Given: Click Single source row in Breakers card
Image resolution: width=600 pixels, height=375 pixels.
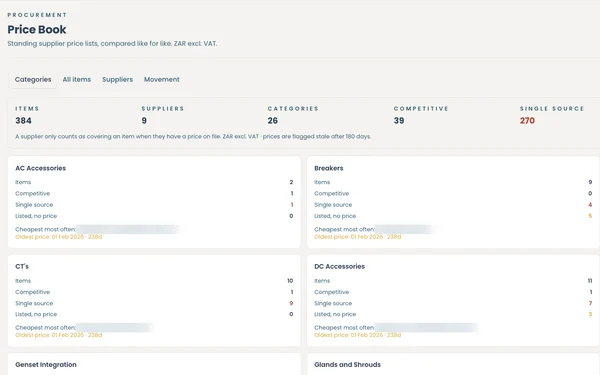Looking at the screenshot, I should [453, 205].
